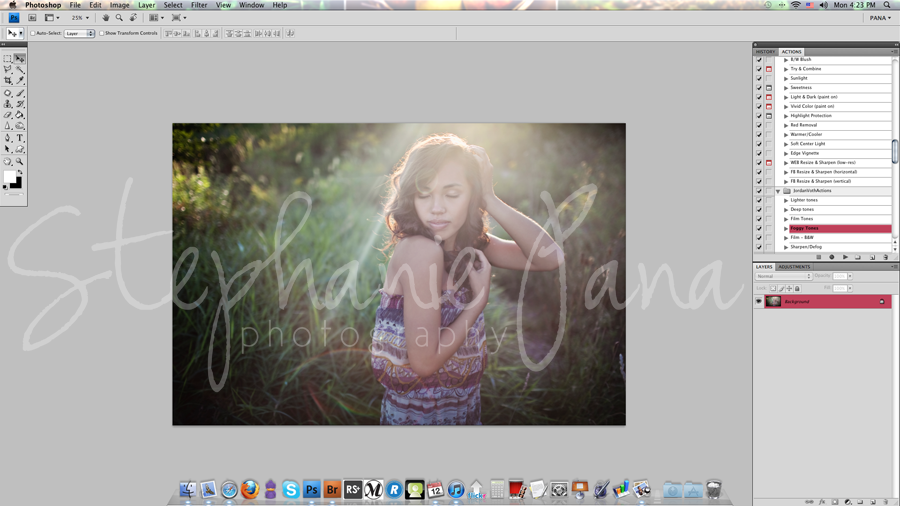This screenshot has width=900, height=506.
Task: Select the Rectangular Marquee tool
Action: (x=7, y=59)
